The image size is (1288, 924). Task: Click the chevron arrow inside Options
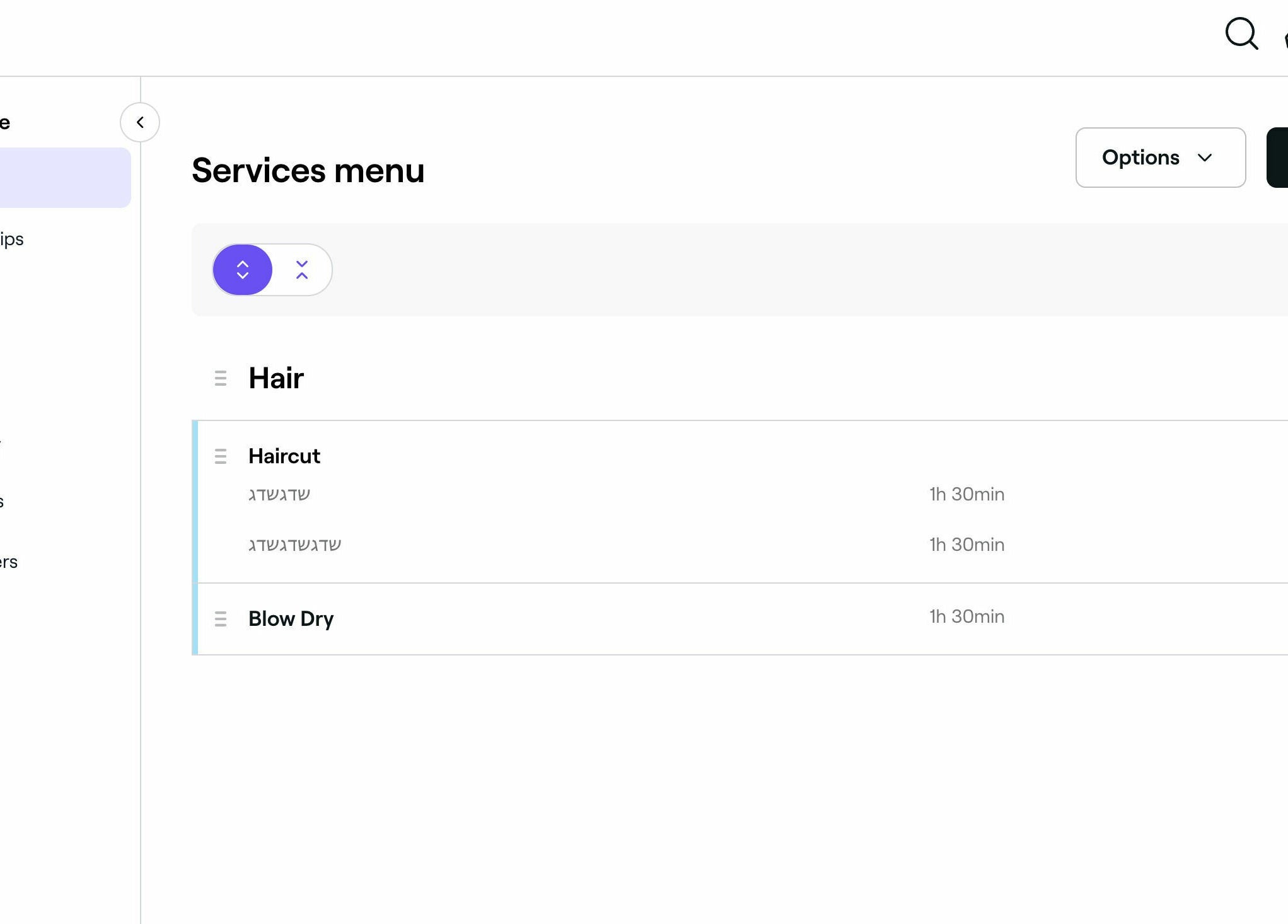tap(1205, 158)
